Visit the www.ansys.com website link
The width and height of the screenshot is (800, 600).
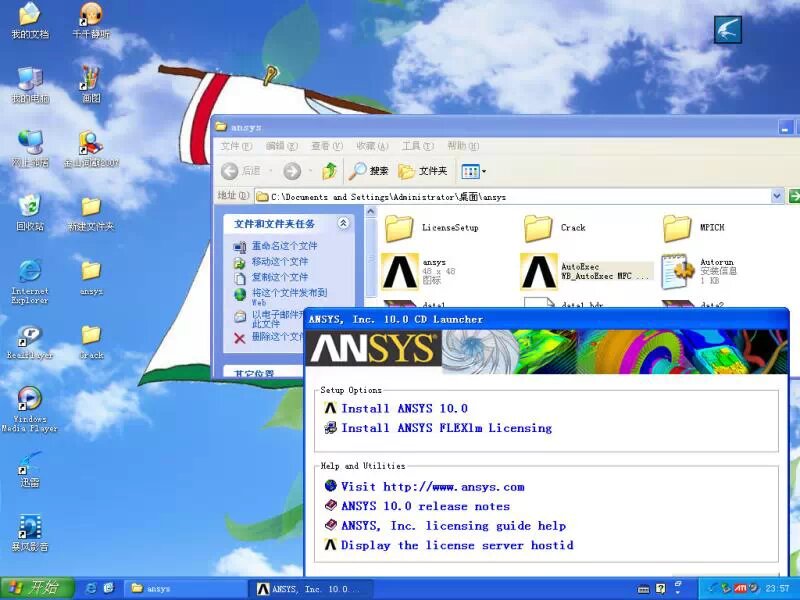431,487
